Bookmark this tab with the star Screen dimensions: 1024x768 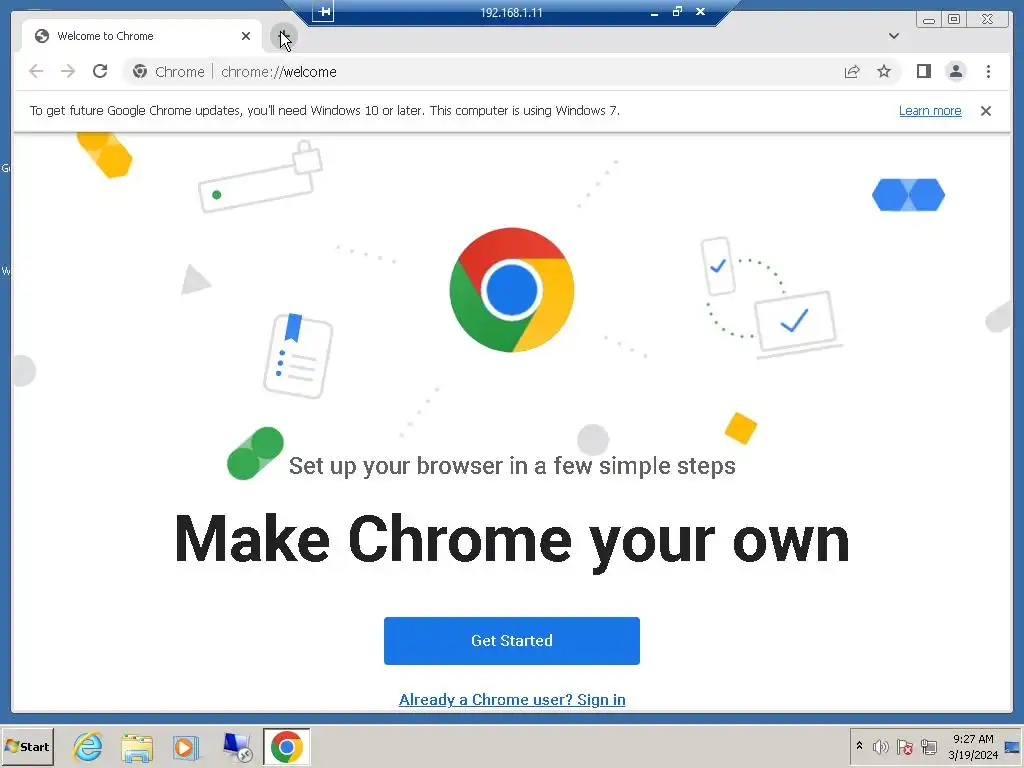[884, 71]
